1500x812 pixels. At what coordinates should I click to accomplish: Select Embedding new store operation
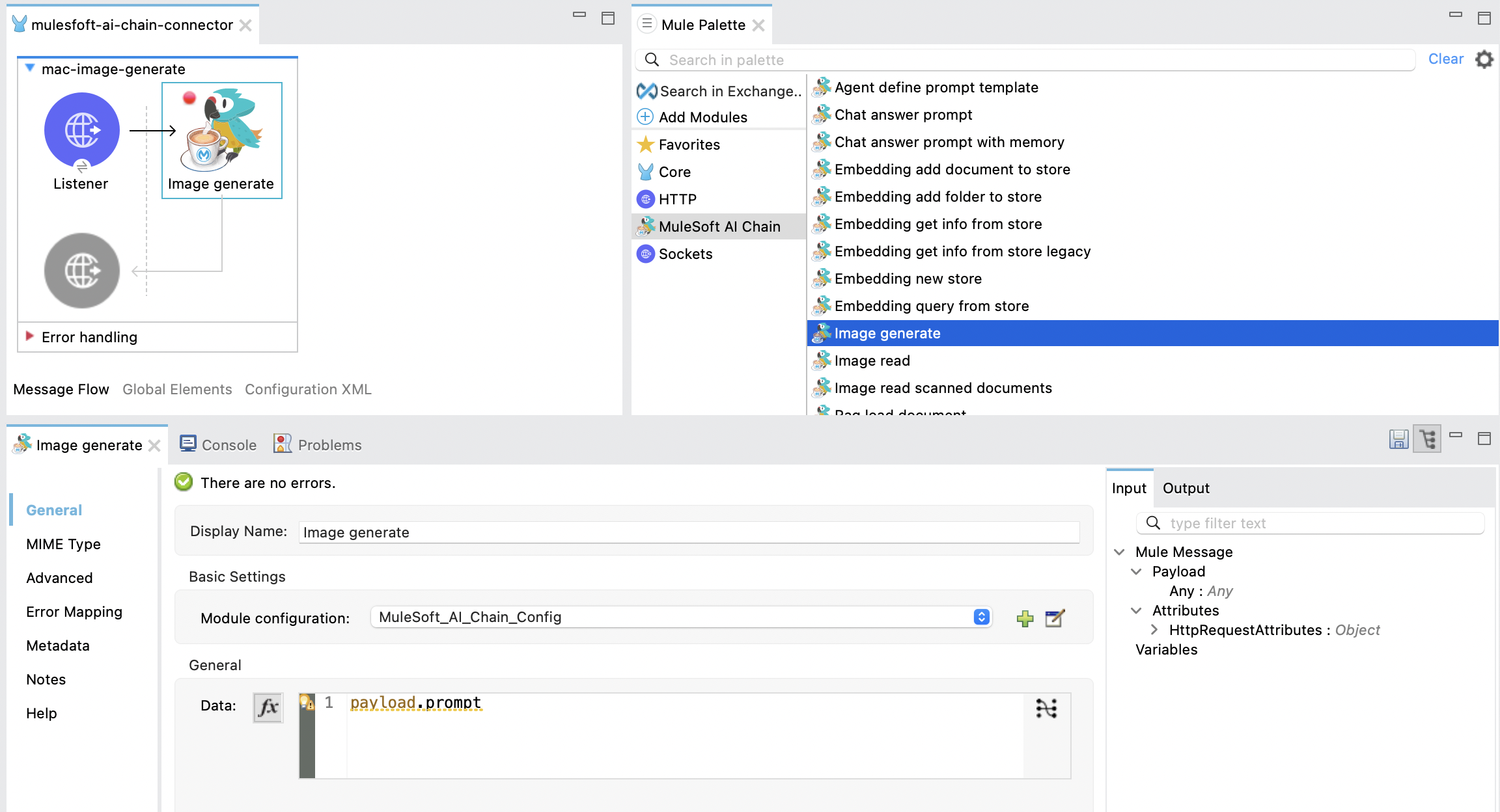click(x=896, y=278)
